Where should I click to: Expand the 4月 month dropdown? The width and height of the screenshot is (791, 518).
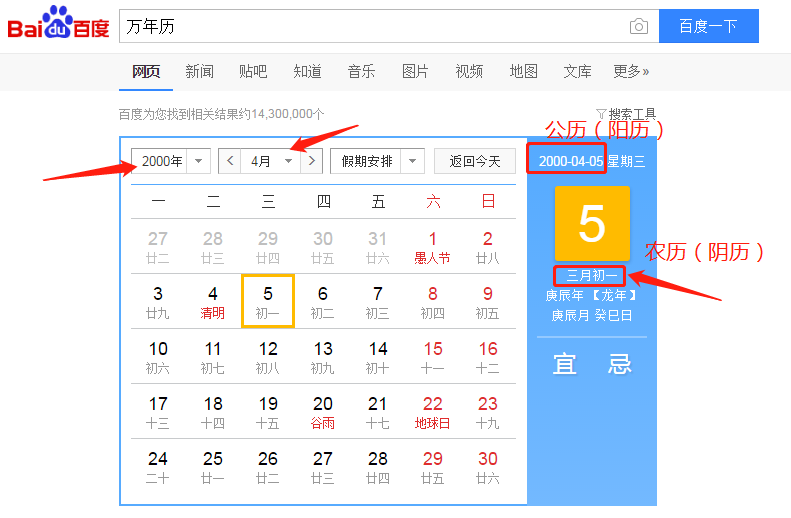289,161
